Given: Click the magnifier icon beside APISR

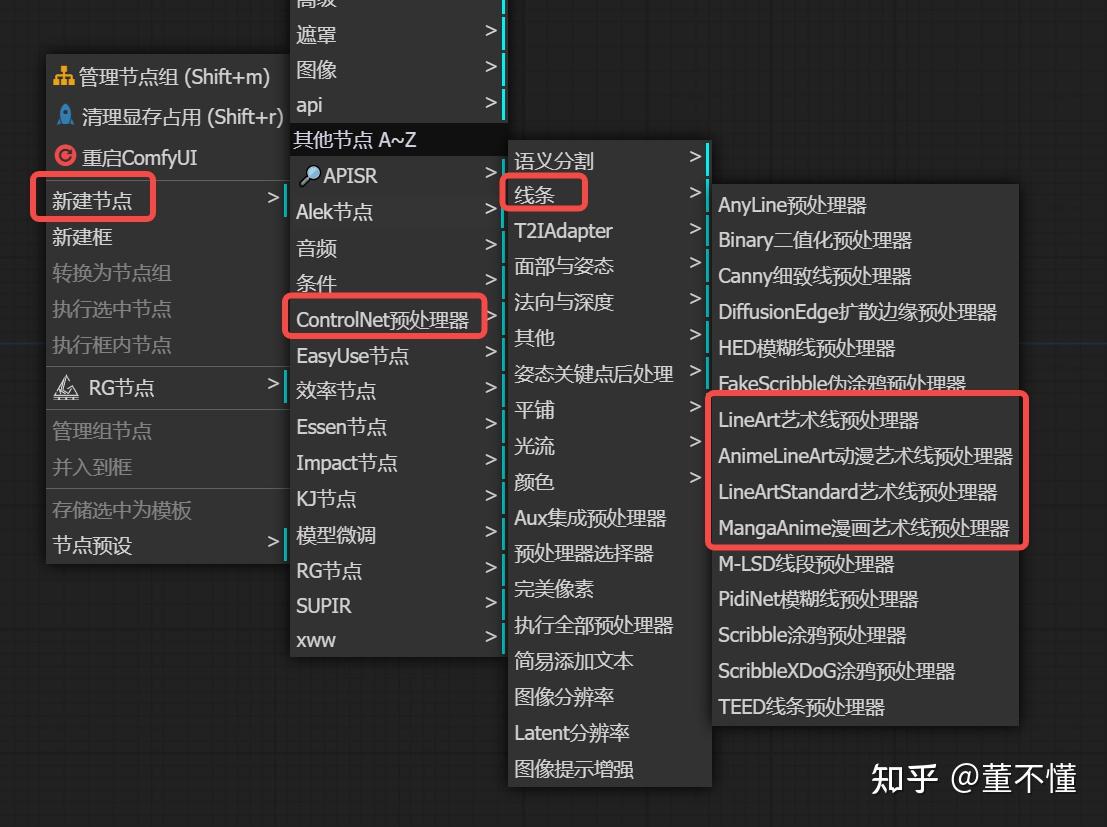Looking at the screenshot, I should (311, 175).
